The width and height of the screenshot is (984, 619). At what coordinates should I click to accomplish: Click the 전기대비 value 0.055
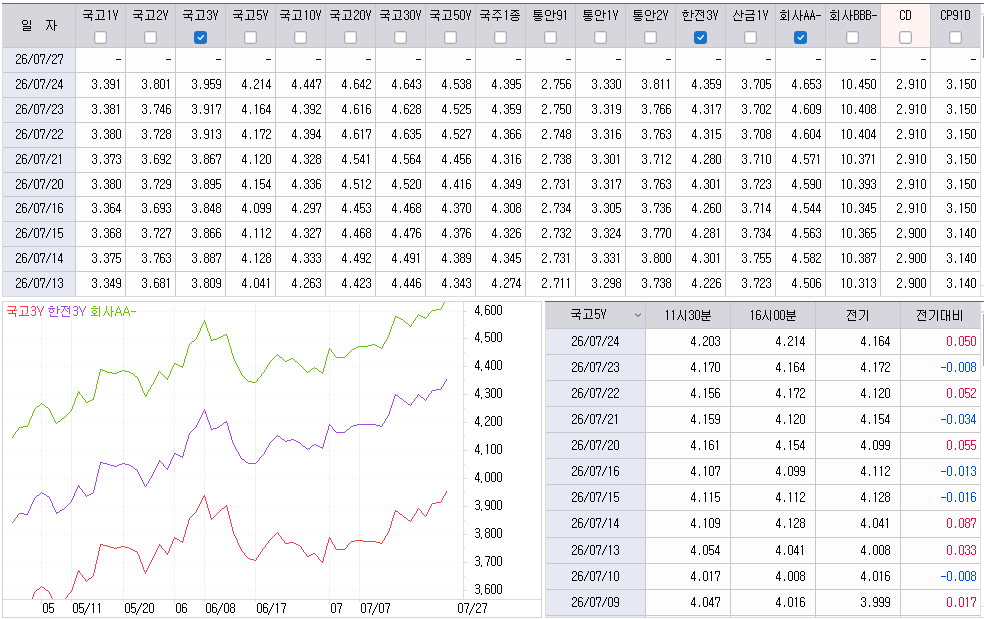(x=961, y=445)
